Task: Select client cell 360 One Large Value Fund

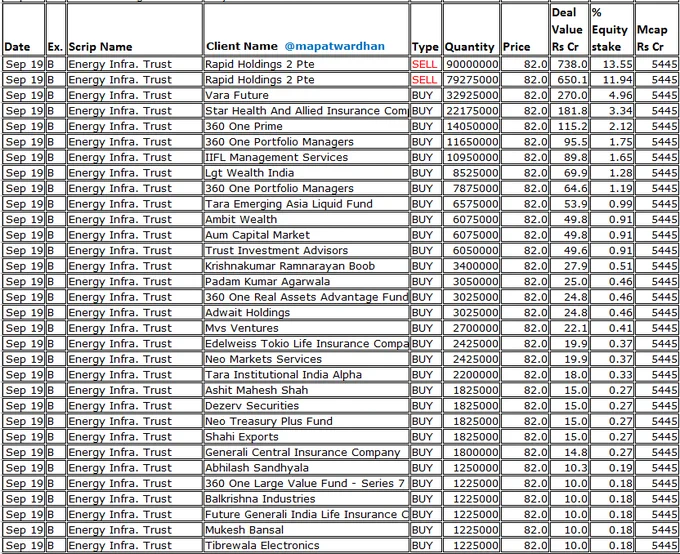Action: [x=306, y=484]
